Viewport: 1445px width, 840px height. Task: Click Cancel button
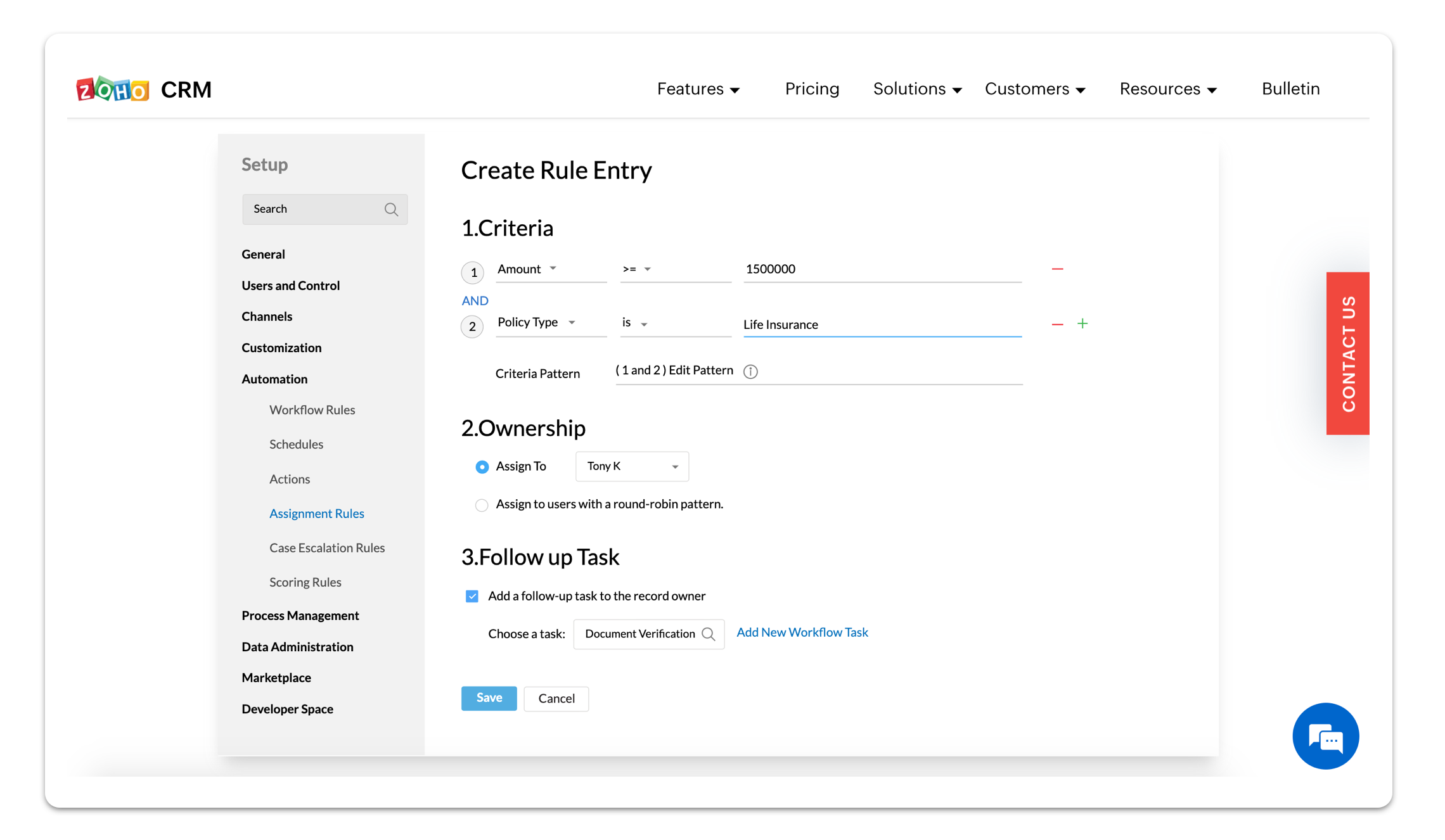(556, 699)
